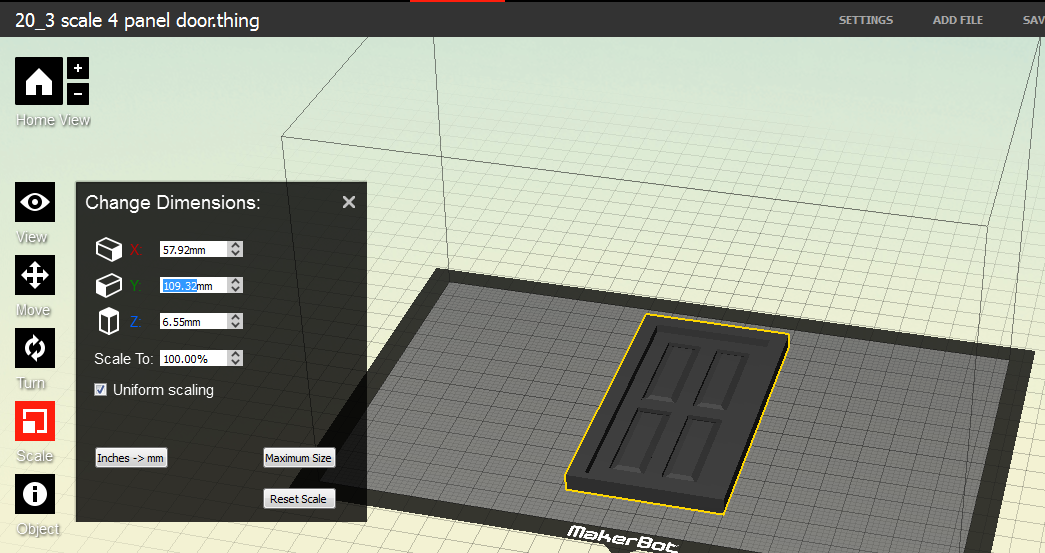The width and height of the screenshot is (1045, 553).
Task: Decrease the Z dimension value
Action: tap(235, 325)
